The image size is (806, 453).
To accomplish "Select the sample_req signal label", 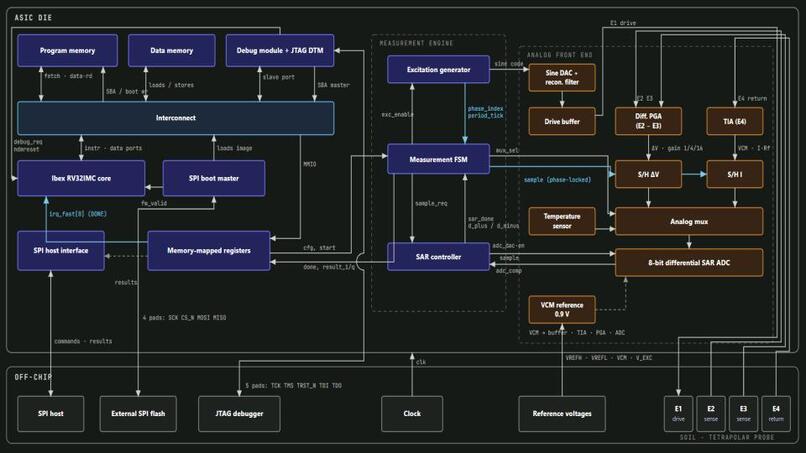I will [x=431, y=204].
